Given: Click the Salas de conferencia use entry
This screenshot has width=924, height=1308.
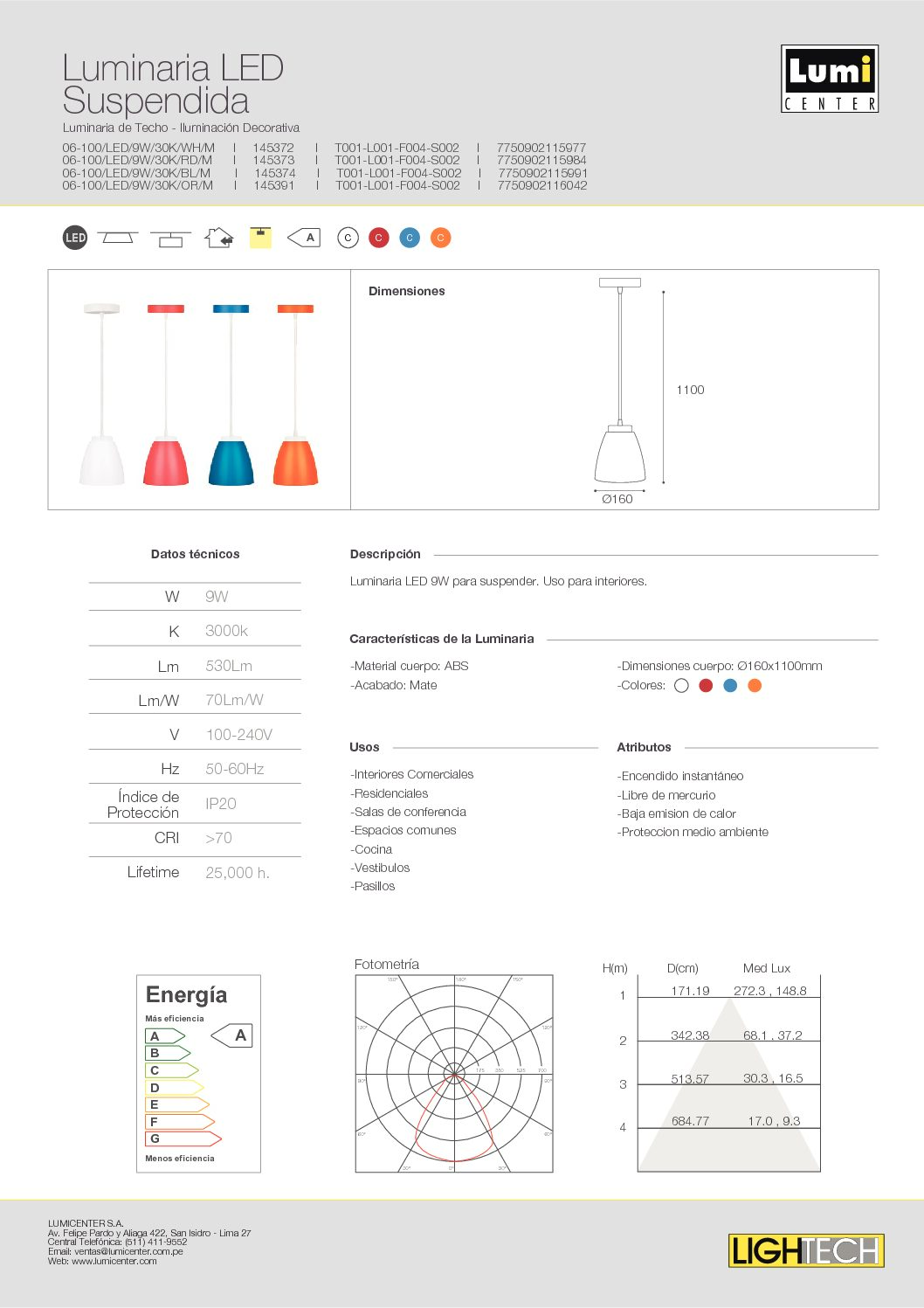Looking at the screenshot, I should [409, 812].
